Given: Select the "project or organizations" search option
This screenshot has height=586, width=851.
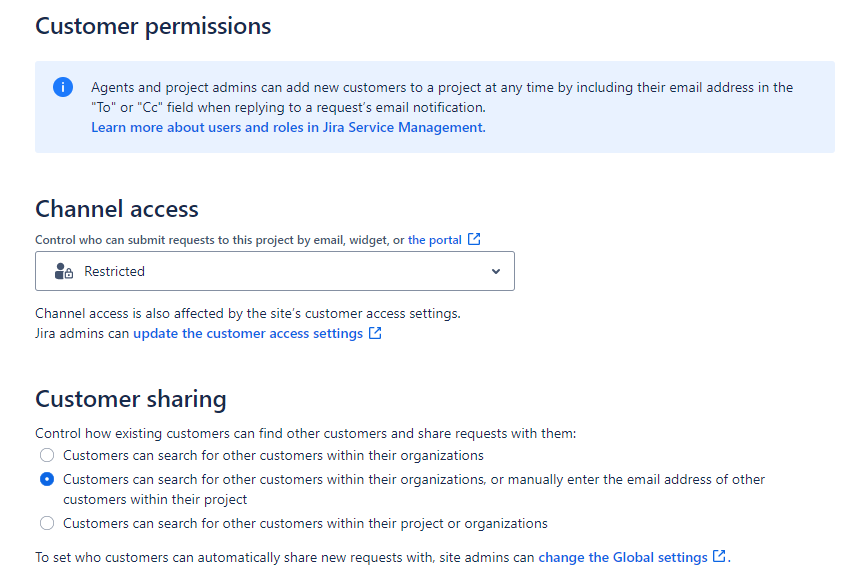Looking at the screenshot, I should click(47, 523).
